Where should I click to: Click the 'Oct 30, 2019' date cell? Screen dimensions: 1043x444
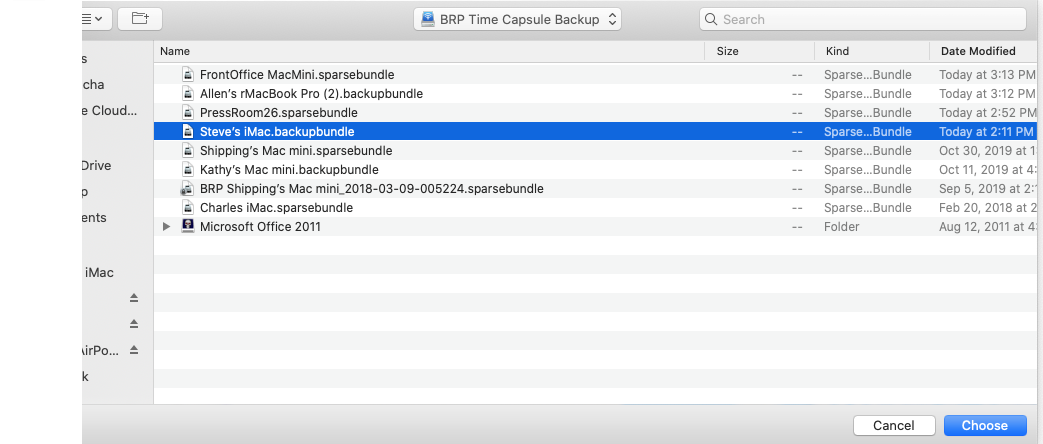[987, 150]
